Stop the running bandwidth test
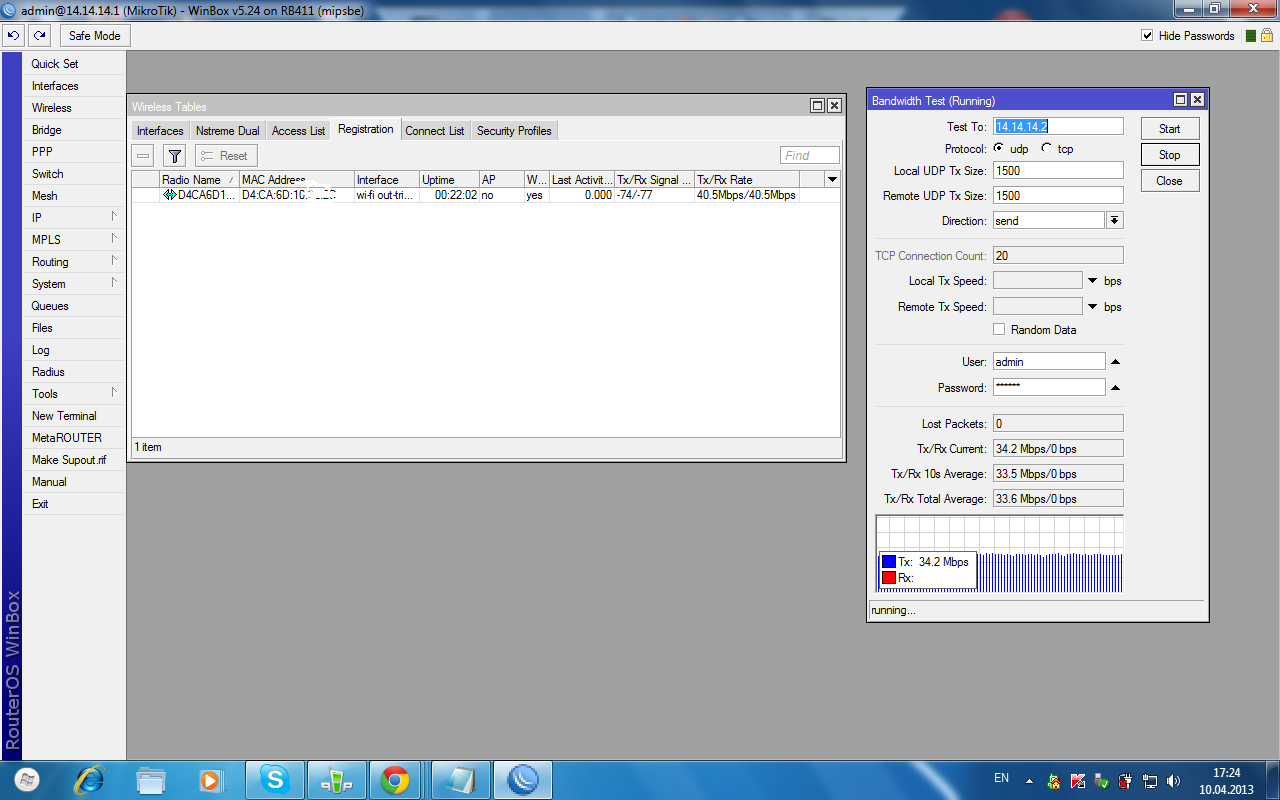Viewport: 1280px width, 800px height. (x=1170, y=155)
